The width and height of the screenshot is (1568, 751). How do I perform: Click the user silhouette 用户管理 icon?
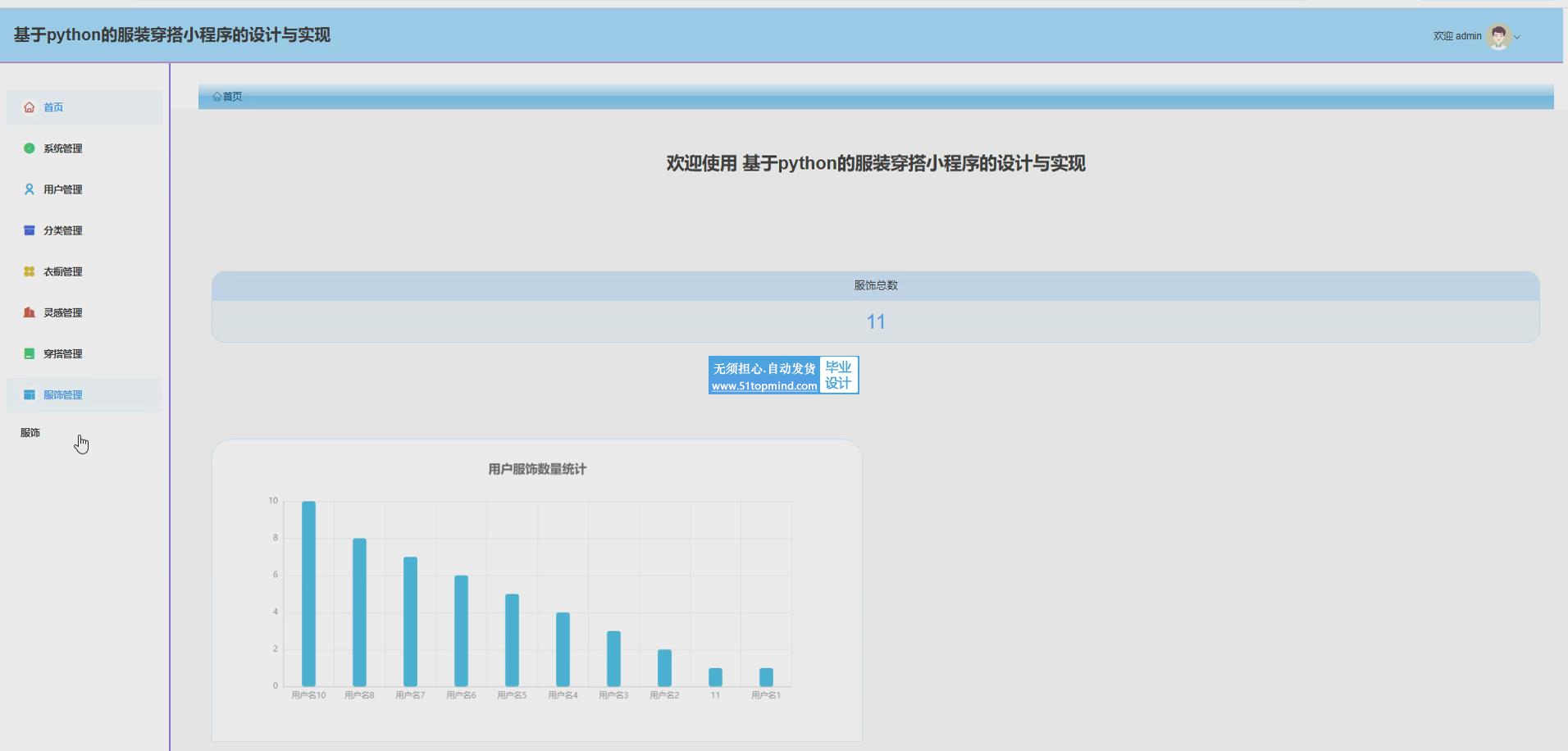tap(30, 189)
